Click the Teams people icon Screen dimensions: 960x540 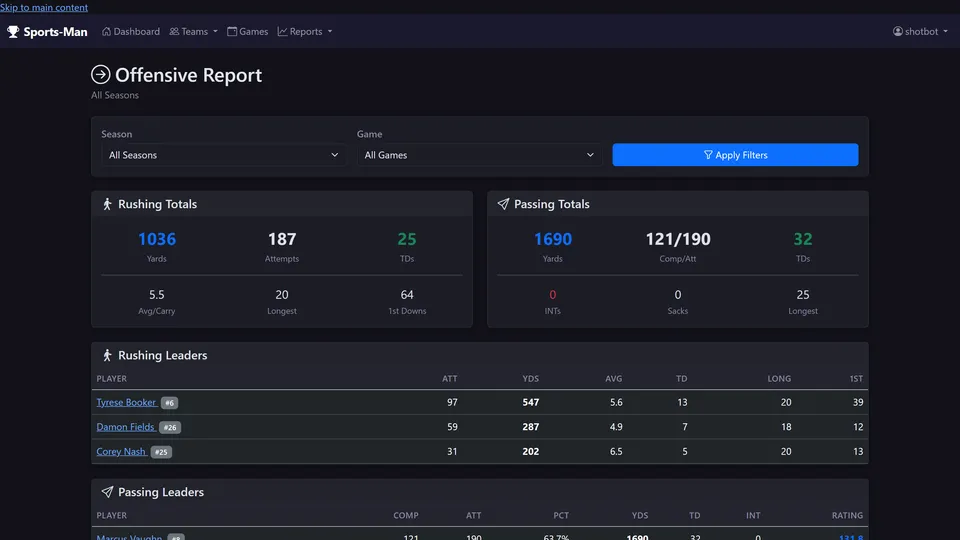[174, 31]
